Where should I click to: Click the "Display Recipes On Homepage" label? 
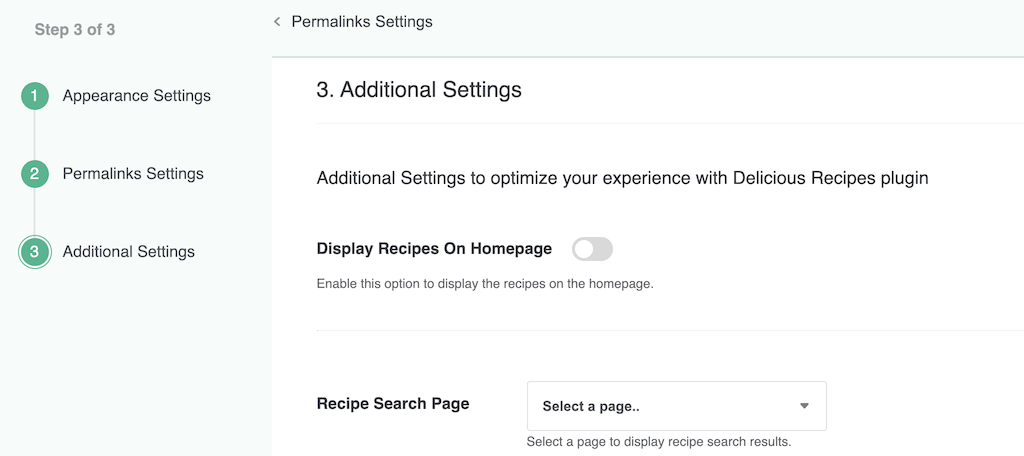pyautogui.click(x=434, y=249)
